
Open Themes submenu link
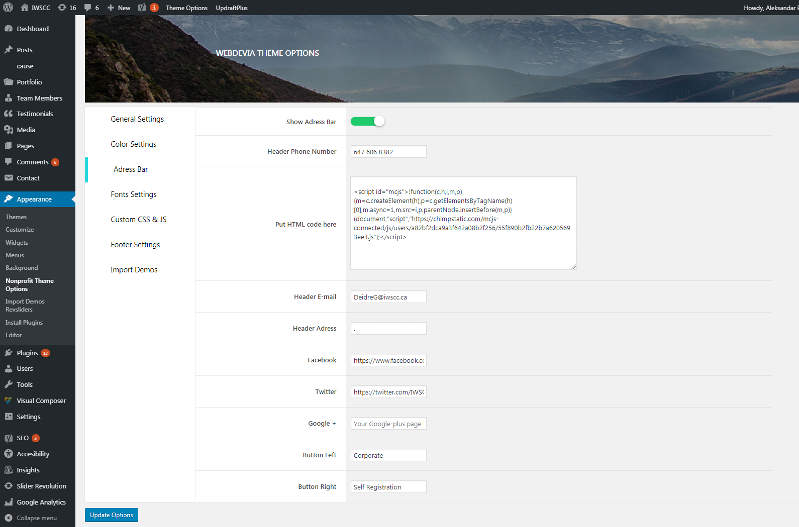tap(16, 217)
